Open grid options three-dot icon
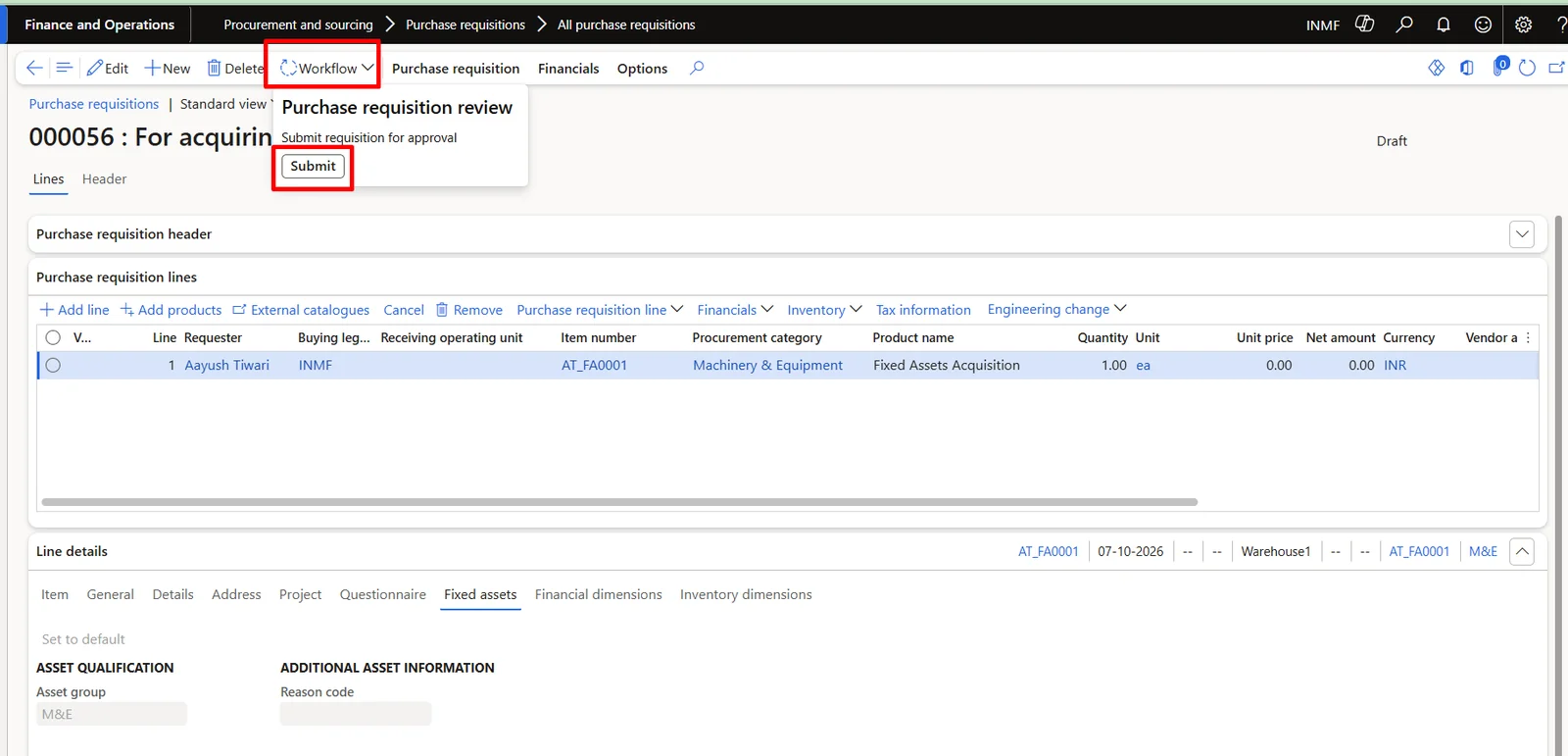The height and width of the screenshot is (756, 1568). 1528,337
